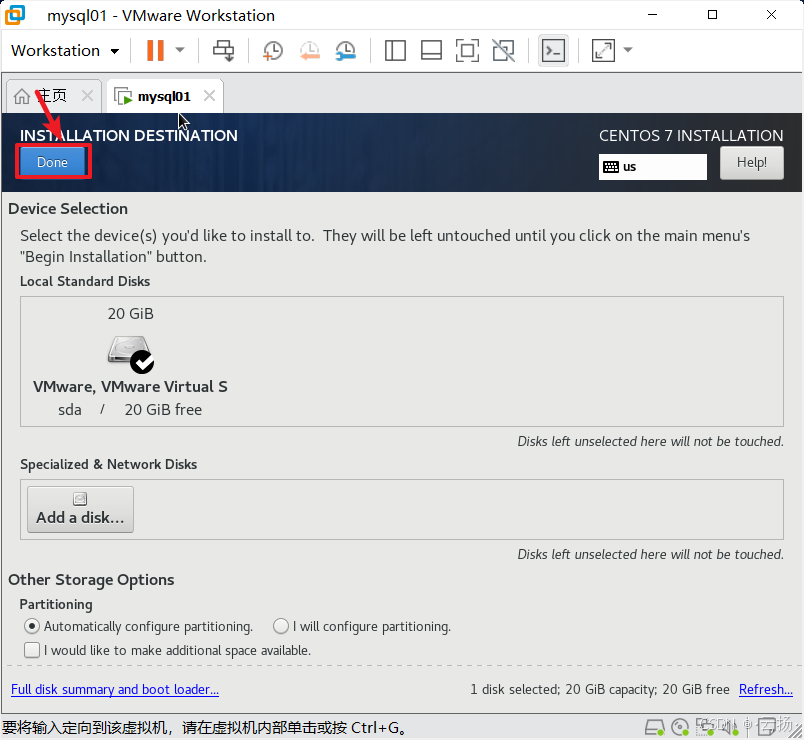Toggle Unity mode icon

(x=504, y=50)
